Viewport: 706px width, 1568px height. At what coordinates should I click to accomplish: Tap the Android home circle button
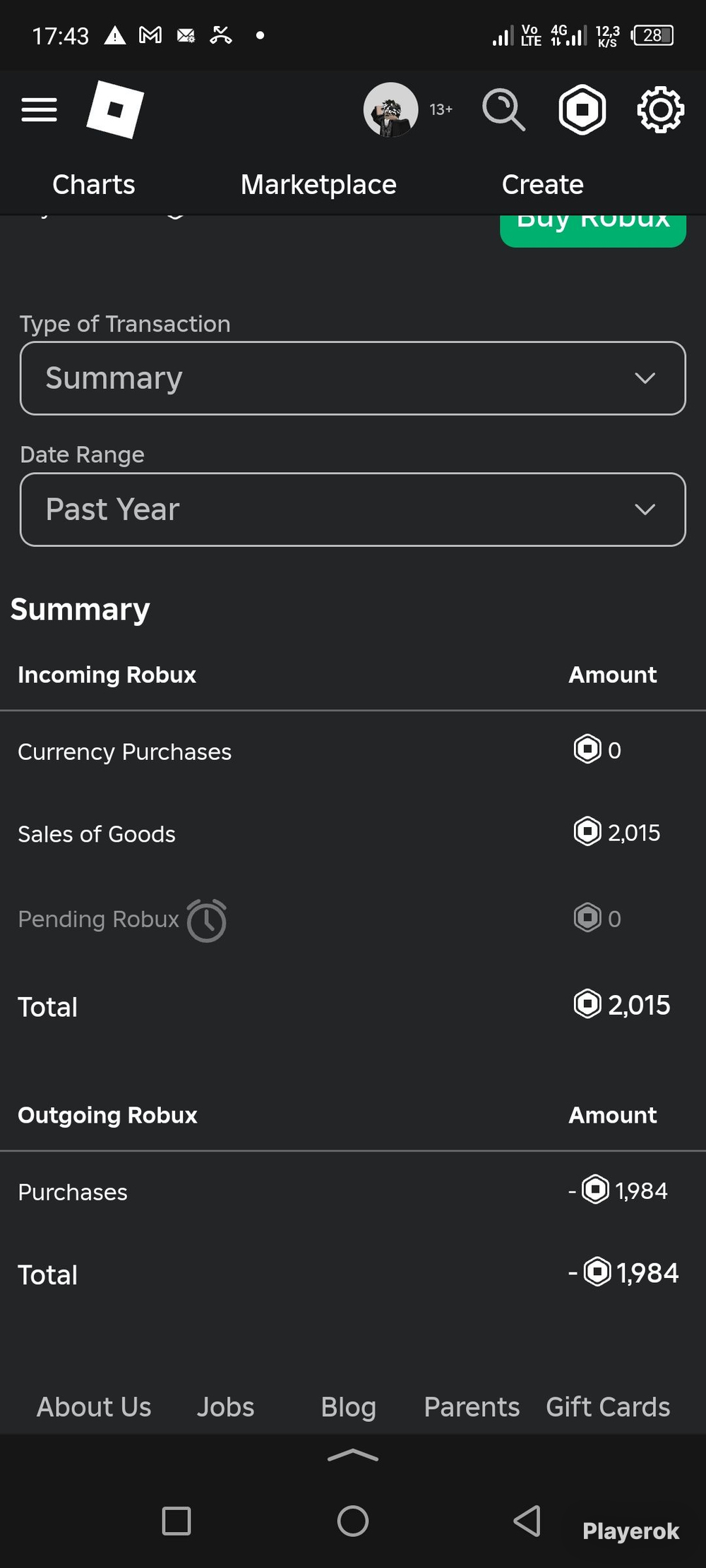click(353, 1521)
